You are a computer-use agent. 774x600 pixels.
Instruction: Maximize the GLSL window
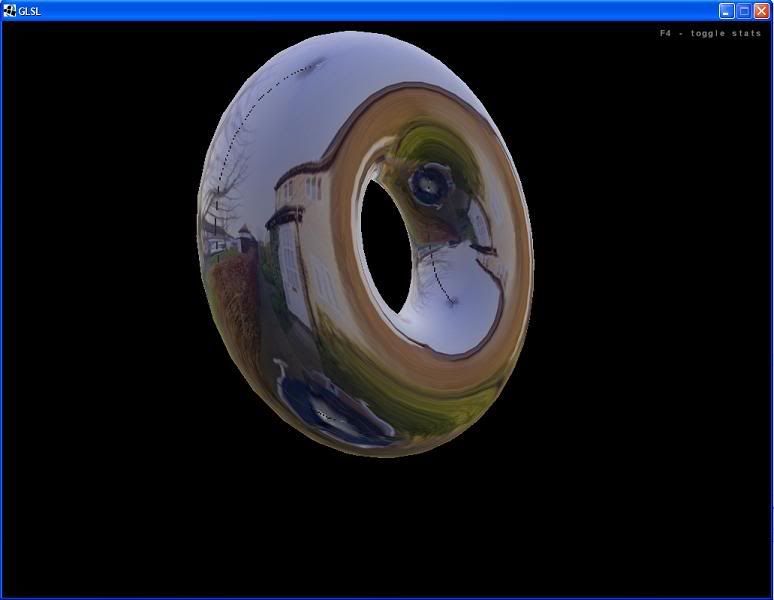[x=744, y=11]
